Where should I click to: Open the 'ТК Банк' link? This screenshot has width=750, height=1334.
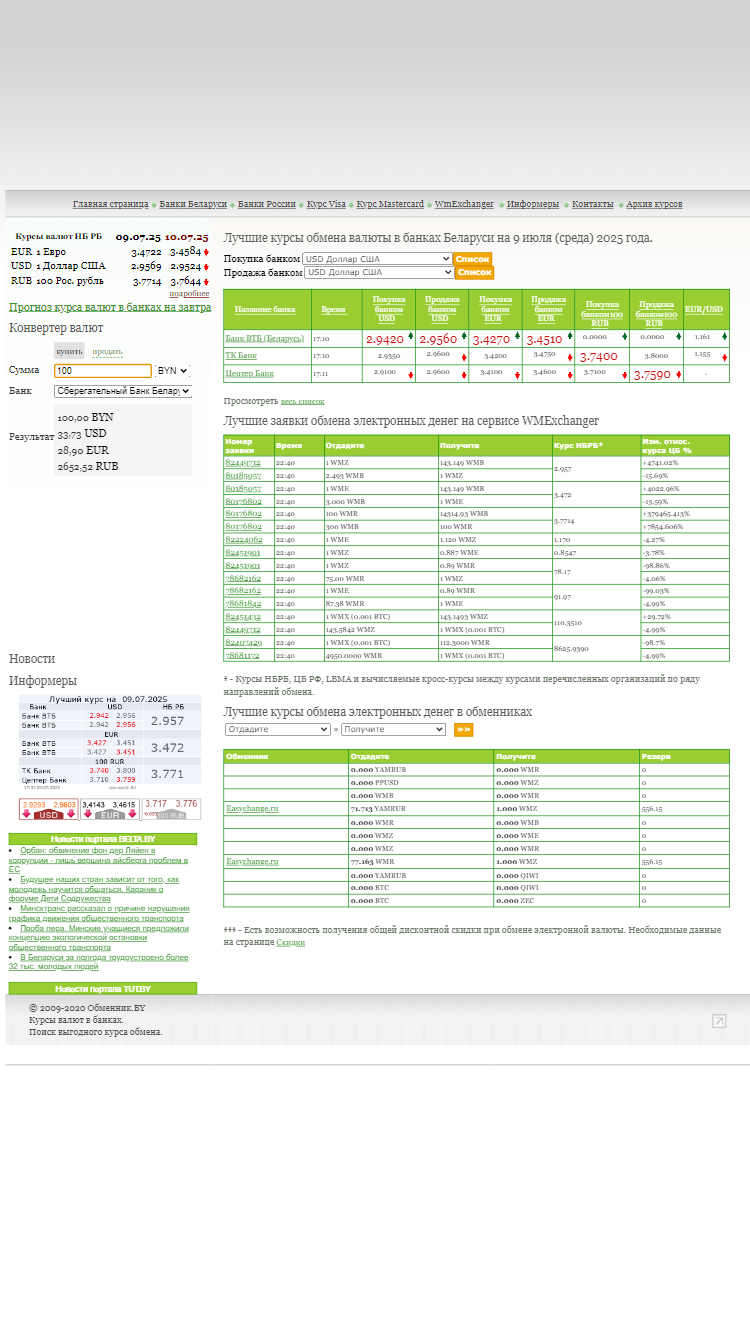click(x=241, y=355)
